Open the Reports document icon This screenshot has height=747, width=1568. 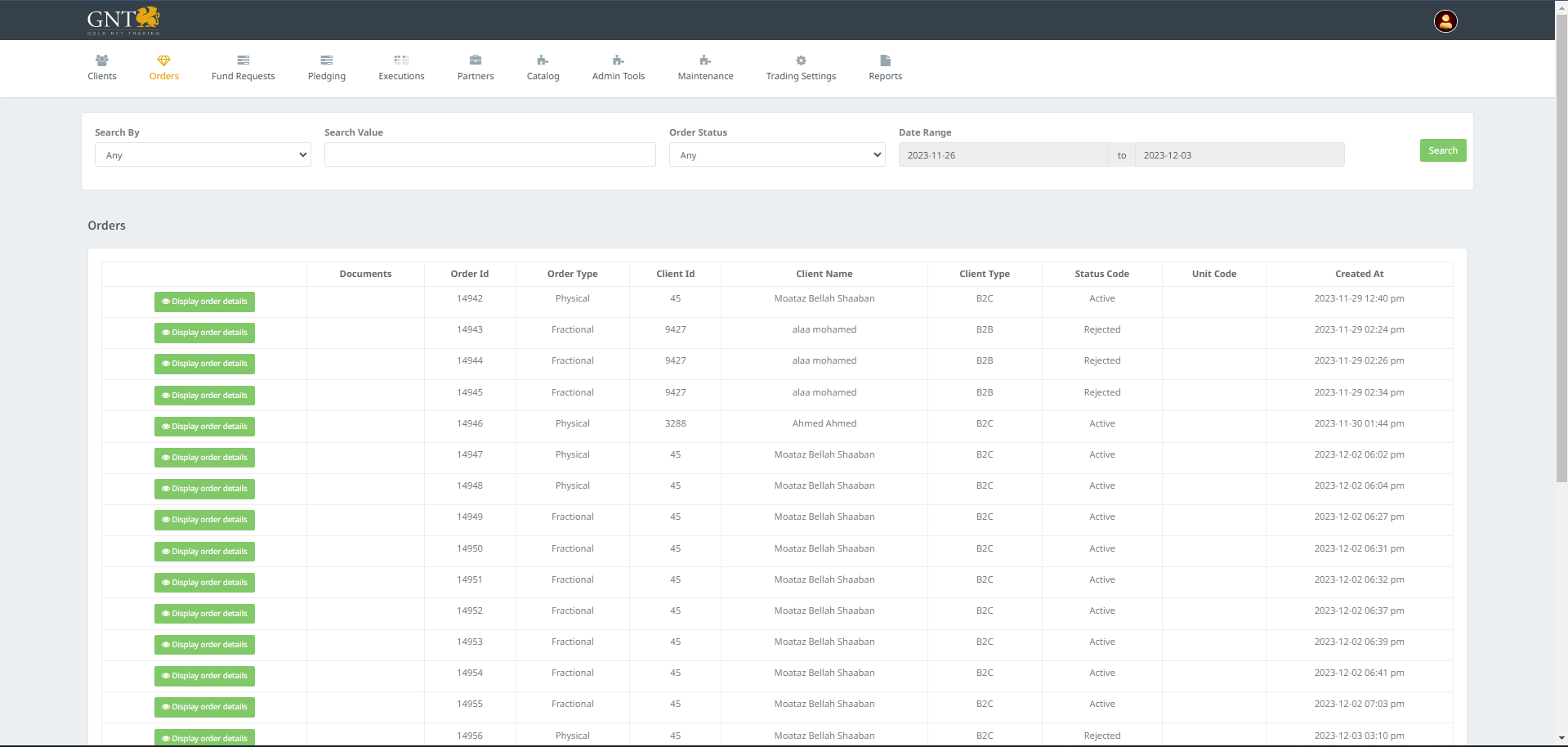click(x=885, y=60)
